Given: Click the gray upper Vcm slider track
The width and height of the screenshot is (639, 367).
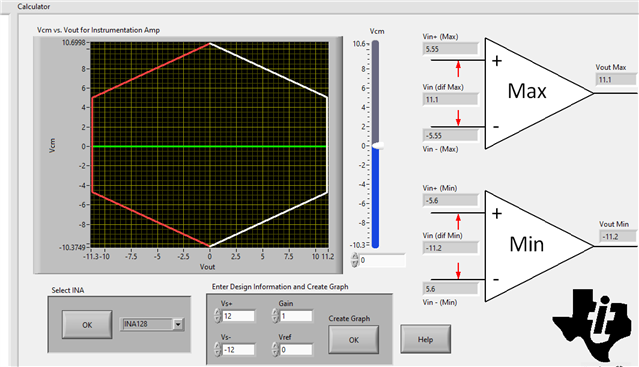Looking at the screenshot, I should click(x=375, y=92).
